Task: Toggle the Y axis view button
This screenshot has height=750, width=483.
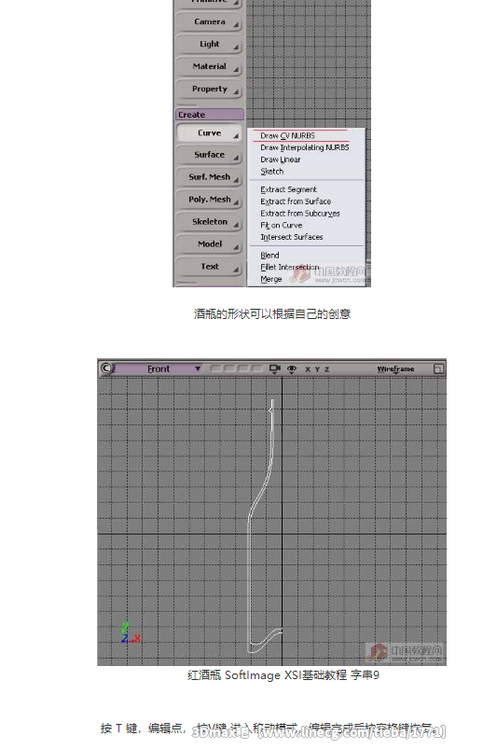Action: click(317, 369)
